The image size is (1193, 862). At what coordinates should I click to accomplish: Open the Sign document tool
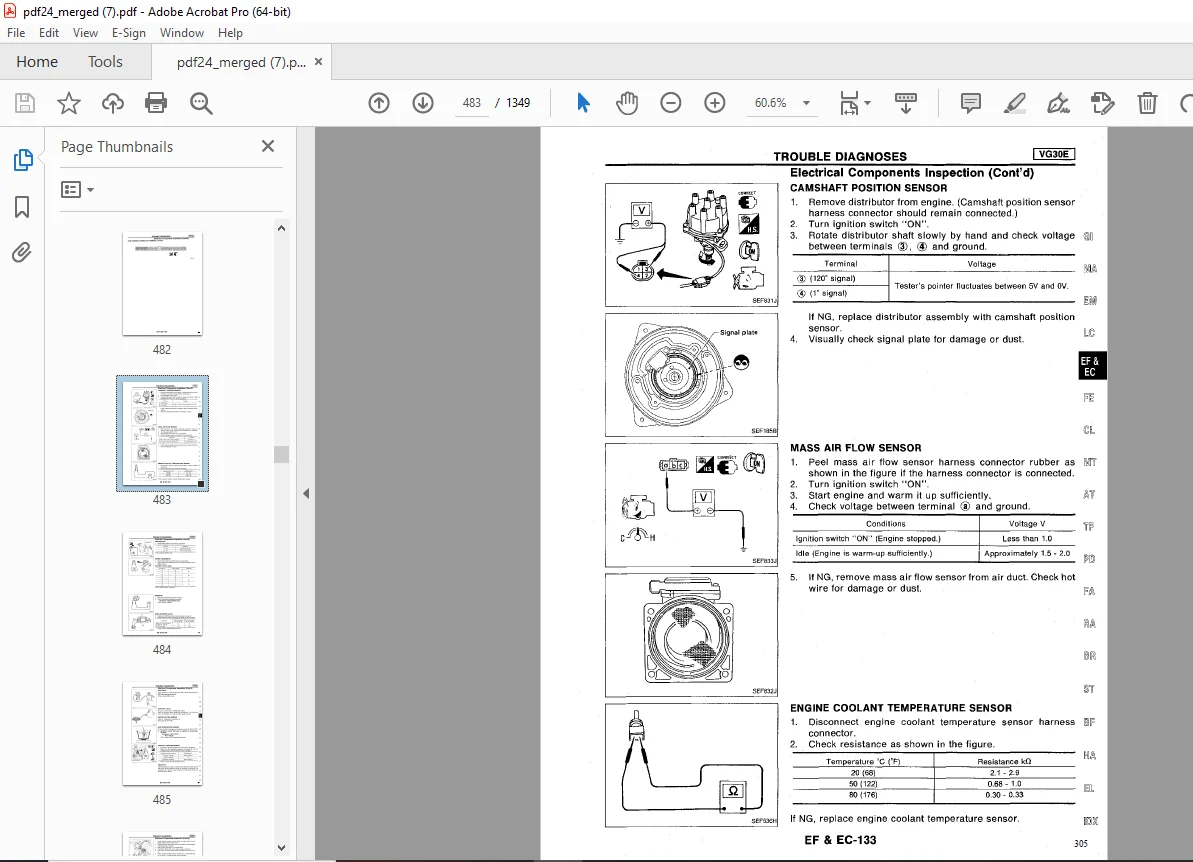pyautogui.click(x=1058, y=103)
